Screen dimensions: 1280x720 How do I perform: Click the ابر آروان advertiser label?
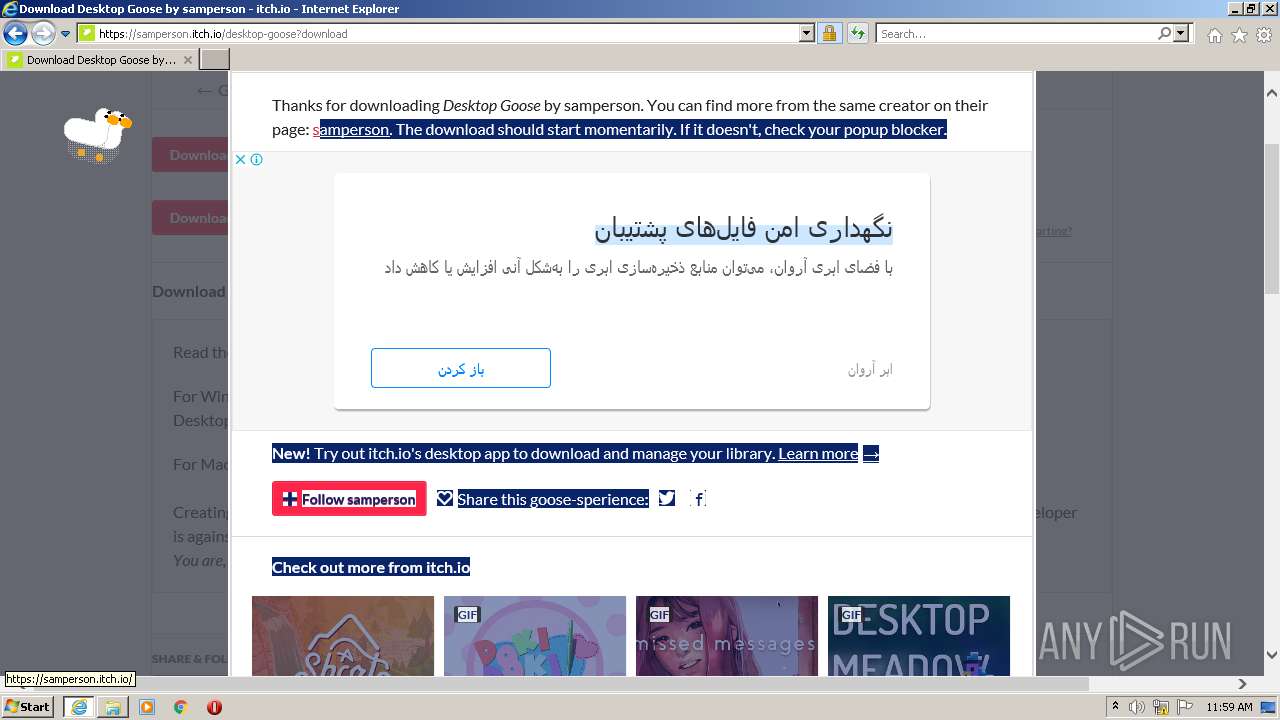point(870,369)
